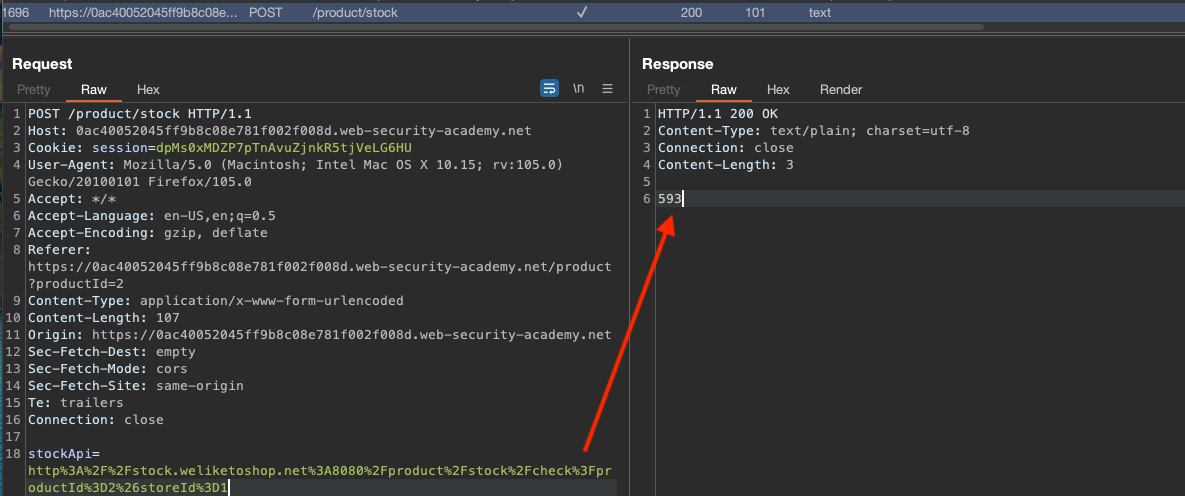Select the Request Raw tab
The image size is (1185, 496).
[x=94, y=90]
